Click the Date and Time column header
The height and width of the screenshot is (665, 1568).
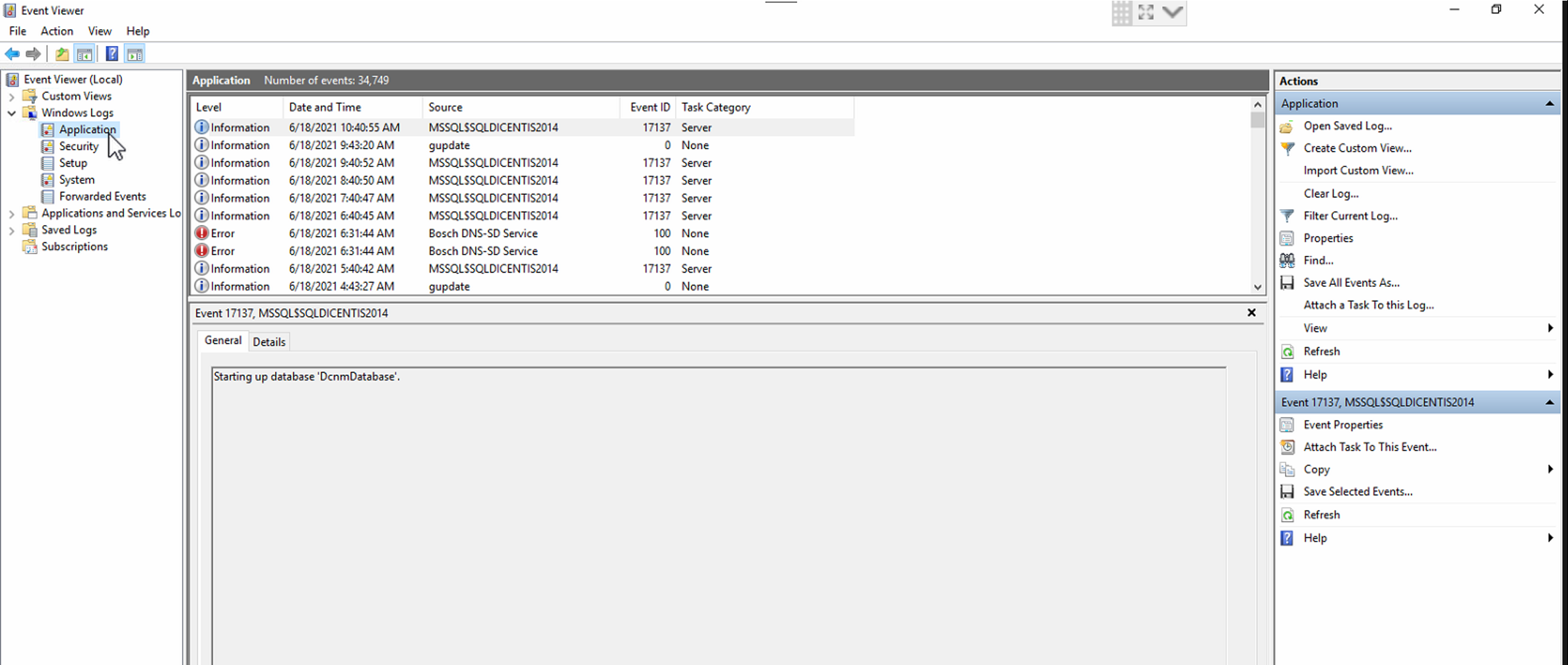pyautogui.click(x=353, y=107)
